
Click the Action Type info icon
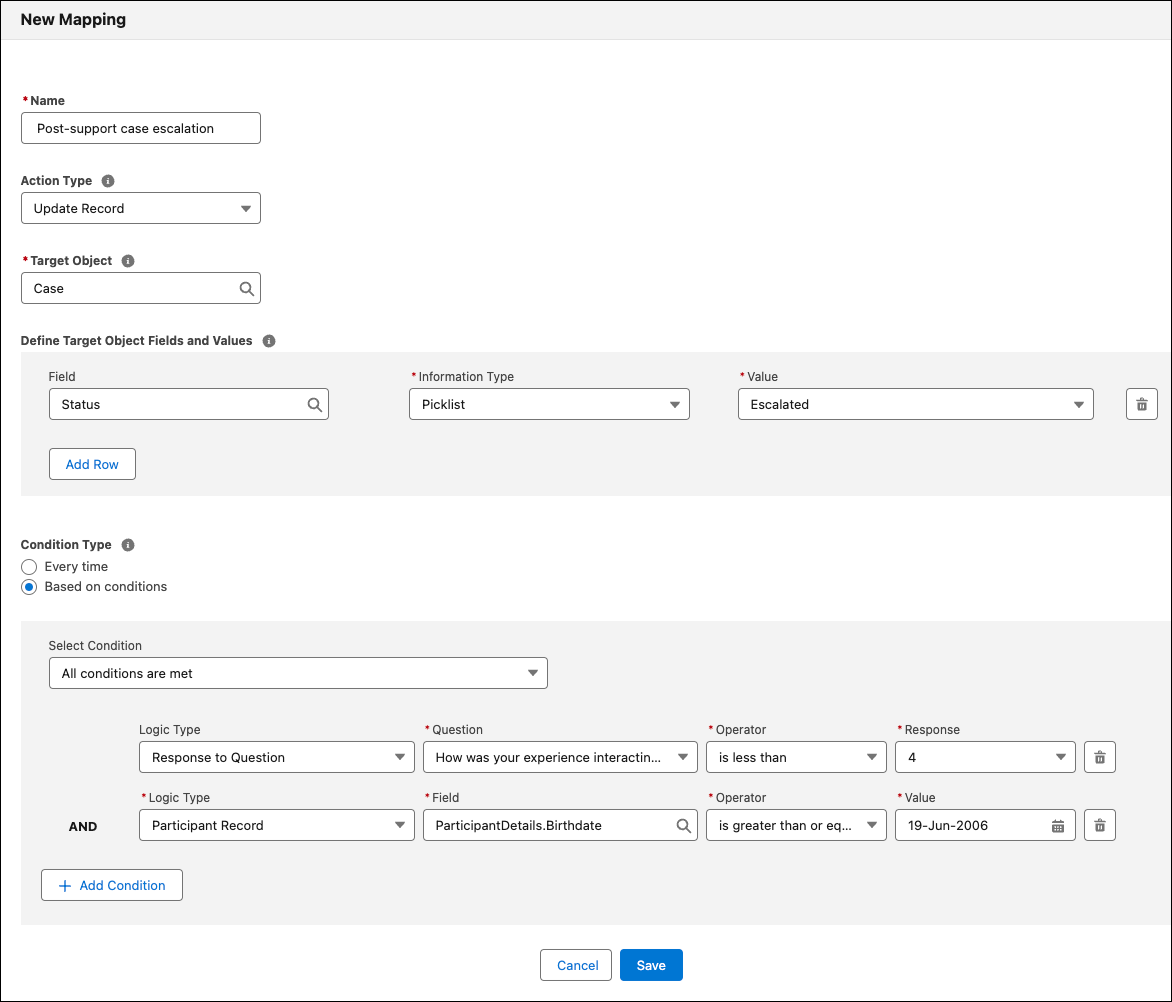[x=108, y=181]
